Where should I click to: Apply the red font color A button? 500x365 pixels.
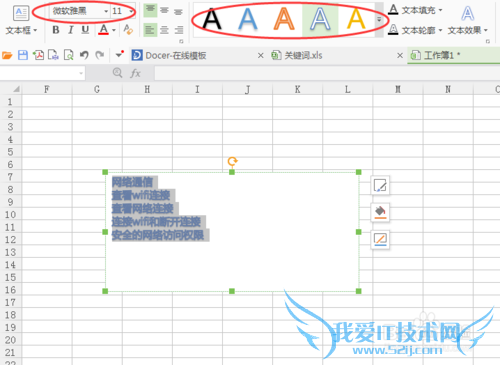(x=103, y=30)
